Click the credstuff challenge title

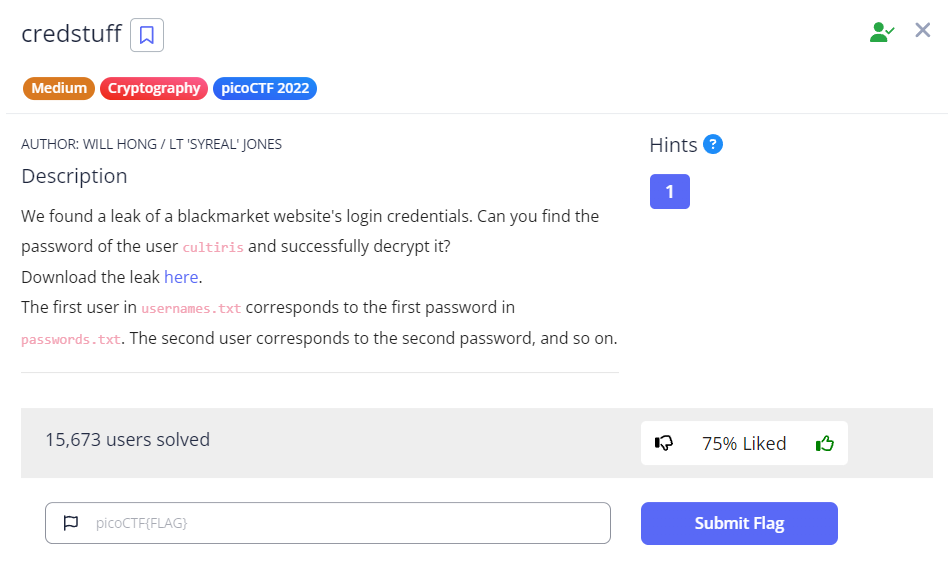click(71, 34)
